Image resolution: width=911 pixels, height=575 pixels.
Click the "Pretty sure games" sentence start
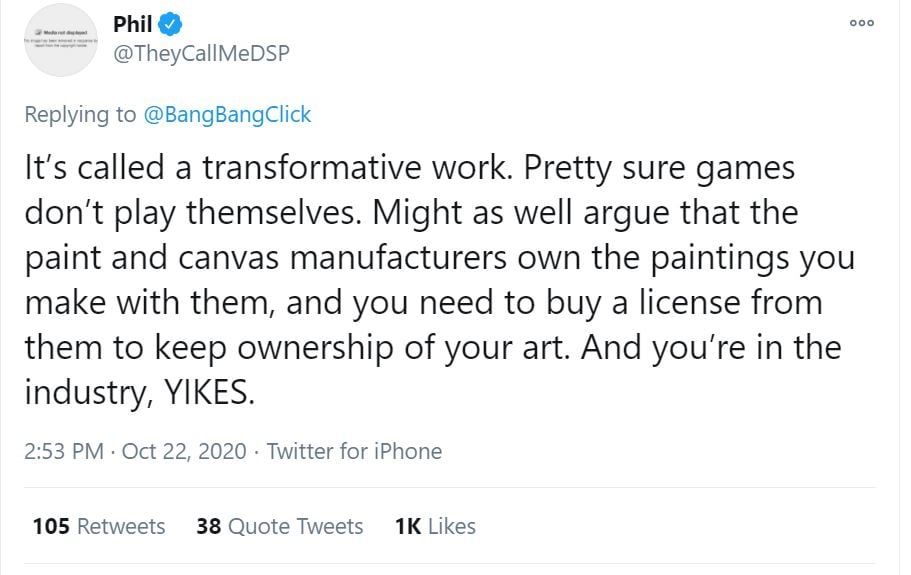pos(675,167)
